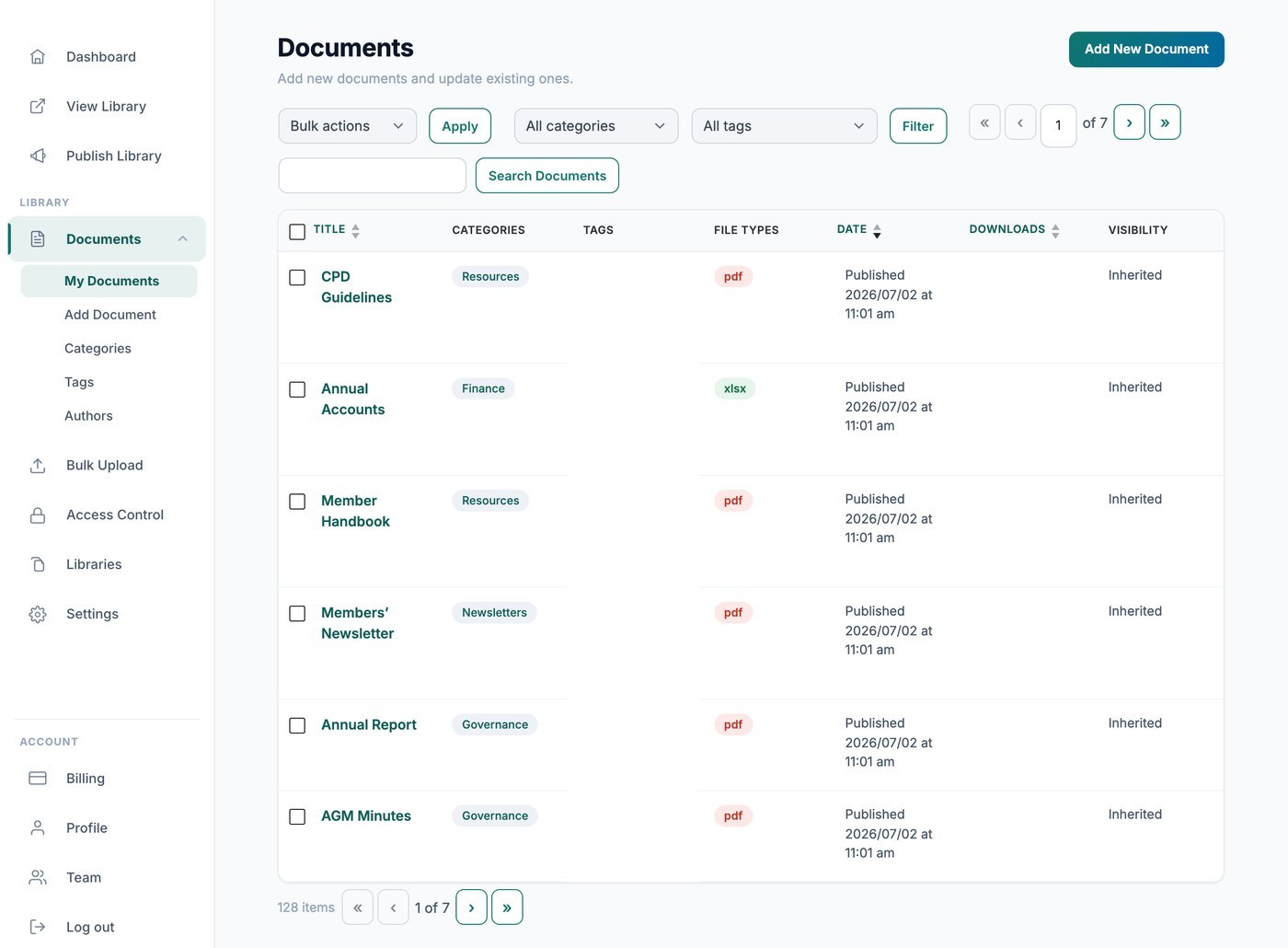Click the Libraries copy icon
The image size is (1288, 948).
pyautogui.click(x=38, y=565)
